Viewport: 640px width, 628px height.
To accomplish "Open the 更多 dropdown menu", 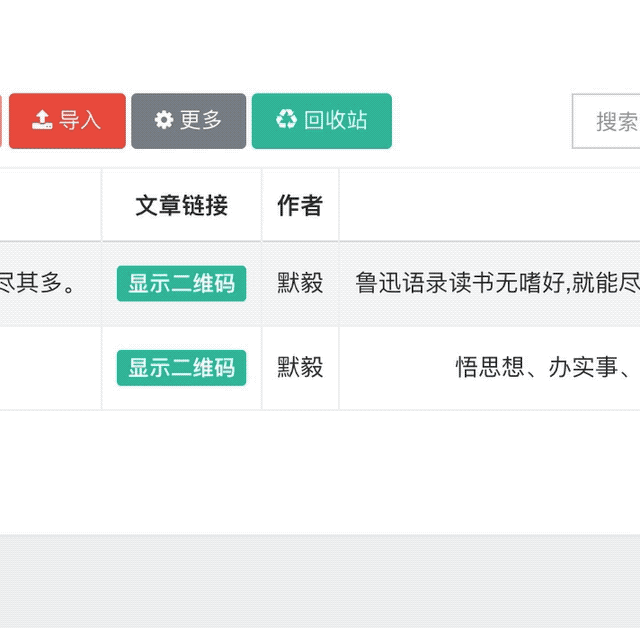I will (x=189, y=121).
